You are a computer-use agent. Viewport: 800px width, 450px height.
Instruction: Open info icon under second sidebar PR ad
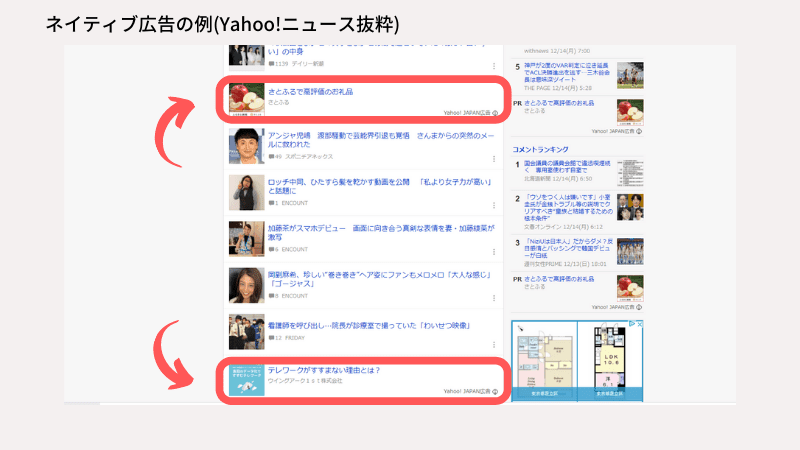point(639,308)
